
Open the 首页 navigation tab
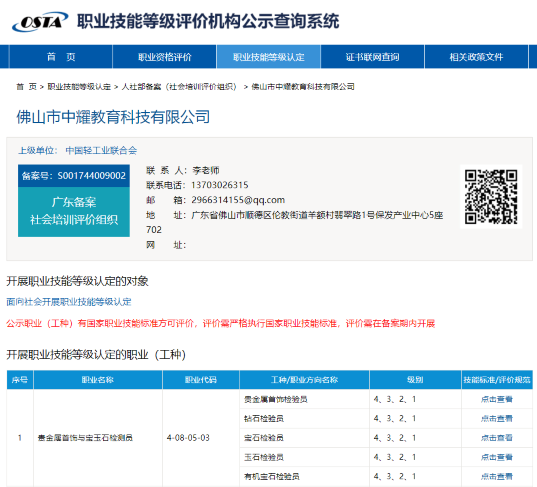click(61, 57)
